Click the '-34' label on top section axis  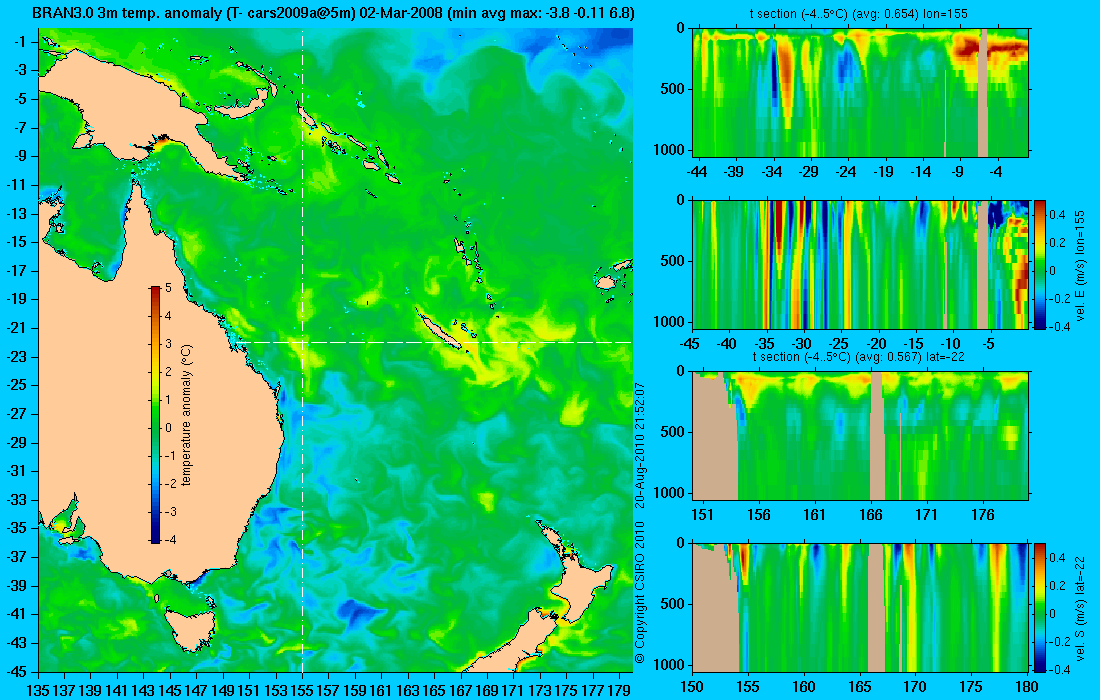click(x=772, y=172)
